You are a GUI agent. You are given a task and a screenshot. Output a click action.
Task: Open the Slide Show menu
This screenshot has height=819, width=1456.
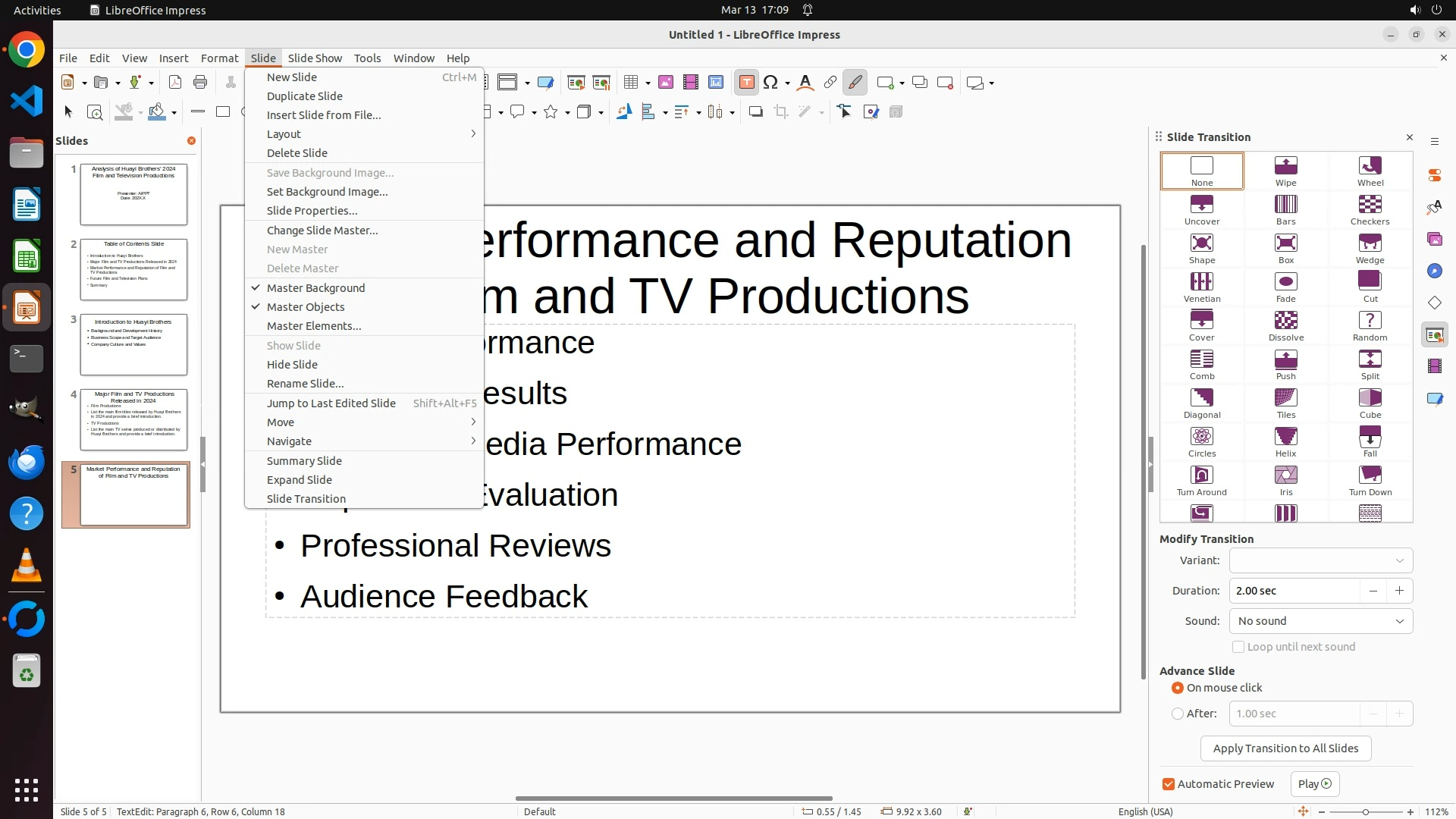point(315,58)
